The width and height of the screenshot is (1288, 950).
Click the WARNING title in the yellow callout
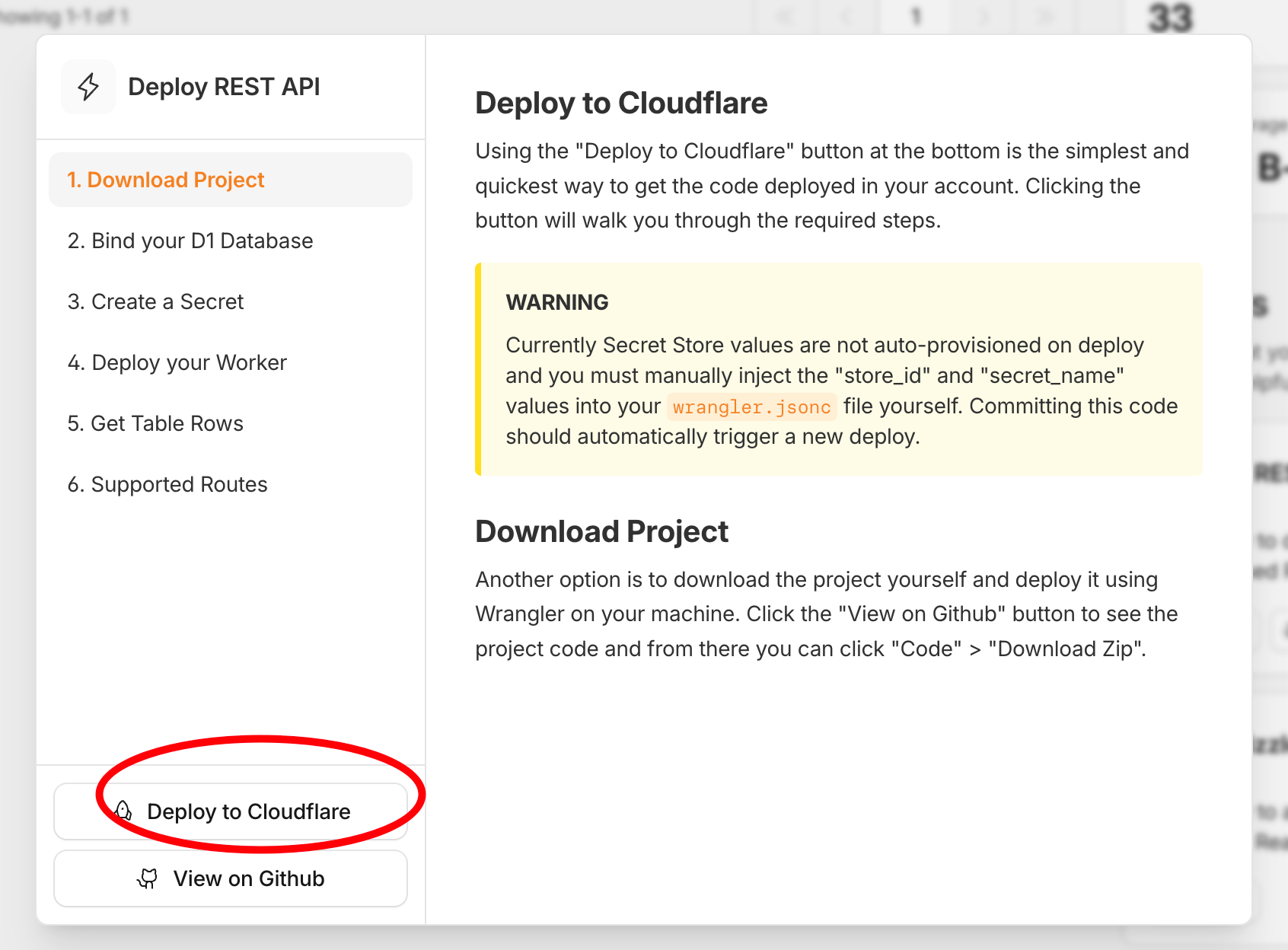(x=557, y=302)
